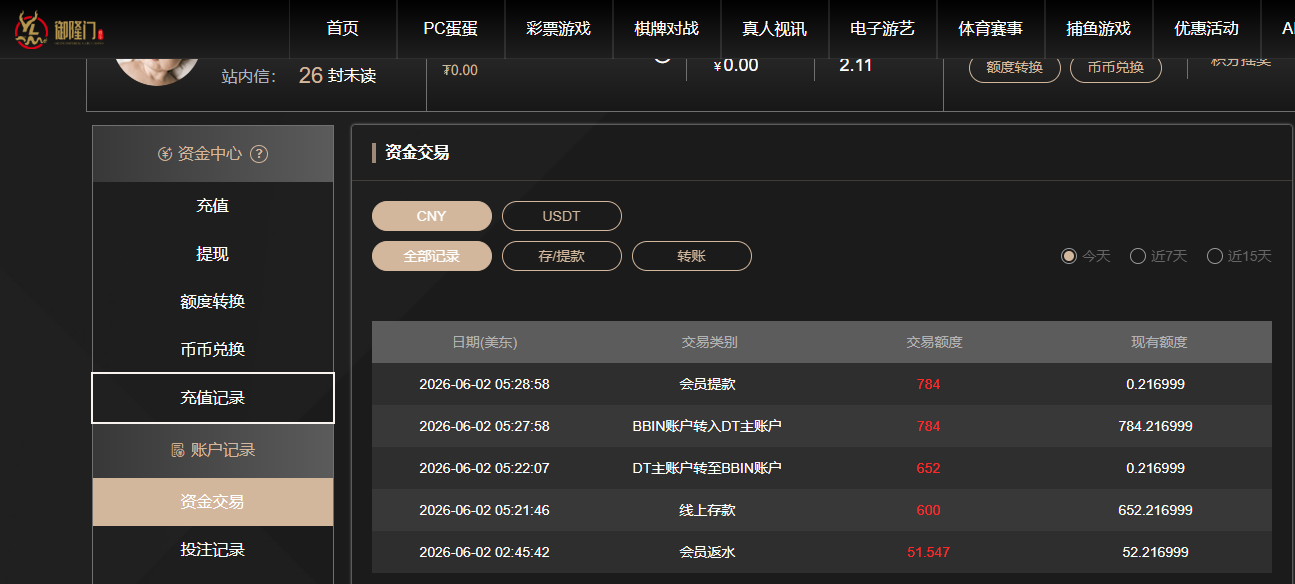Viewport: 1295px width, 584px height.
Task: Click date 2026-06-02 05:22:07
Action: tap(484, 468)
